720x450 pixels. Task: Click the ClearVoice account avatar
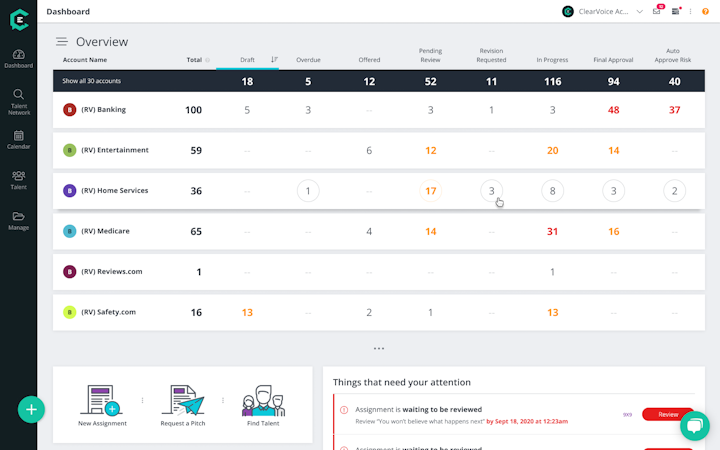coord(568,11)
